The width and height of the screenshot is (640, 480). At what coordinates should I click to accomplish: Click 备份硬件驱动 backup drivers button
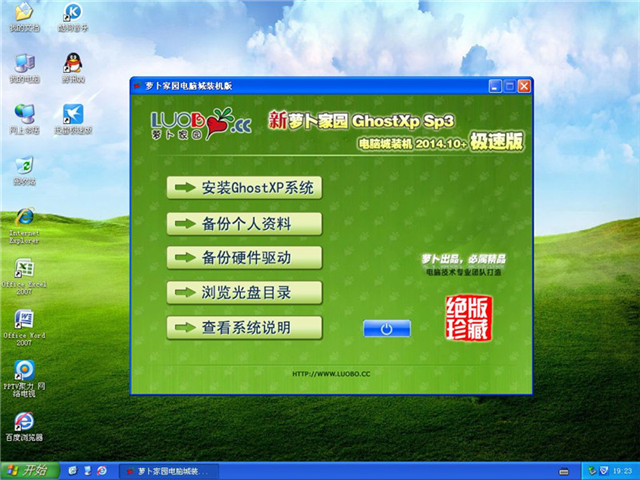tap(244, 258)
